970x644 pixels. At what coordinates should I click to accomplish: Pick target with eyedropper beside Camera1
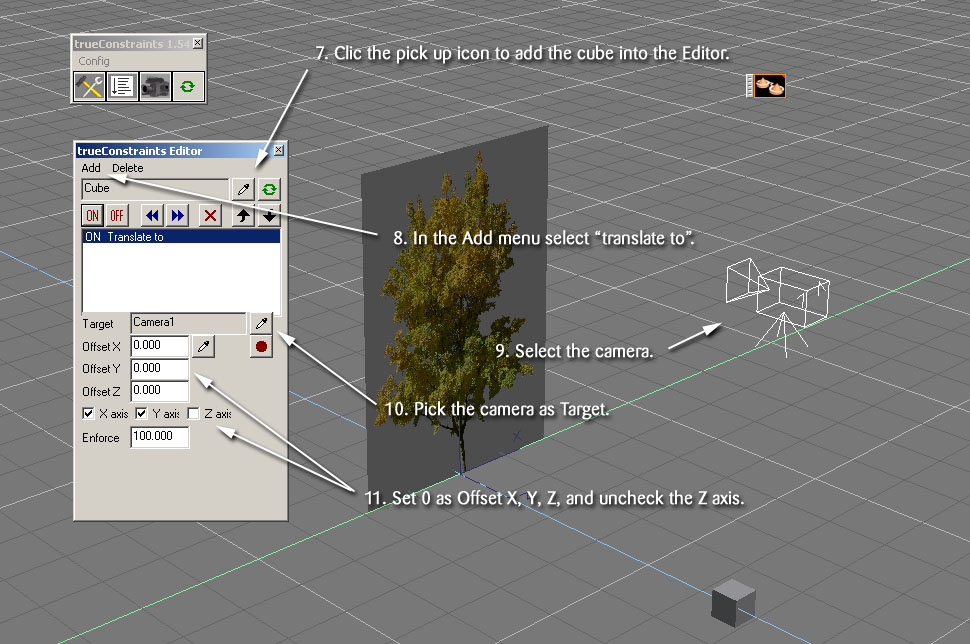pos(261,323)
